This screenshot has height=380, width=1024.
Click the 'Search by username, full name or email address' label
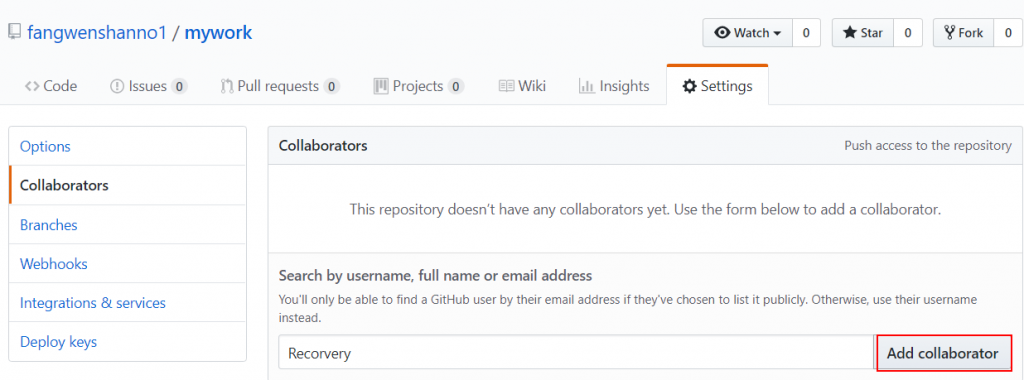click(436, 276)
